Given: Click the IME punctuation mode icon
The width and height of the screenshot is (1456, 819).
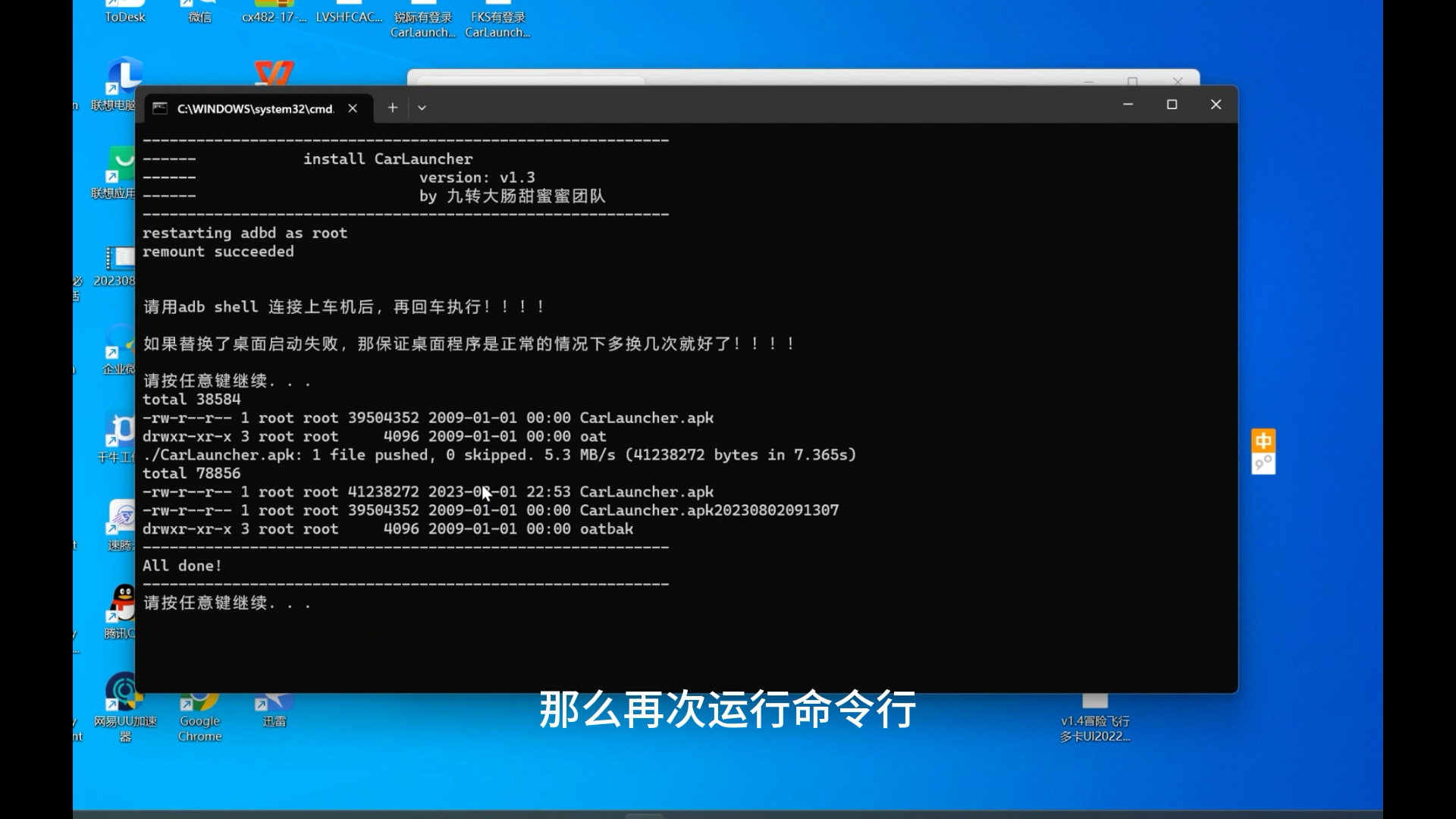Looking at the screenshot, I should click(1263, 463).
